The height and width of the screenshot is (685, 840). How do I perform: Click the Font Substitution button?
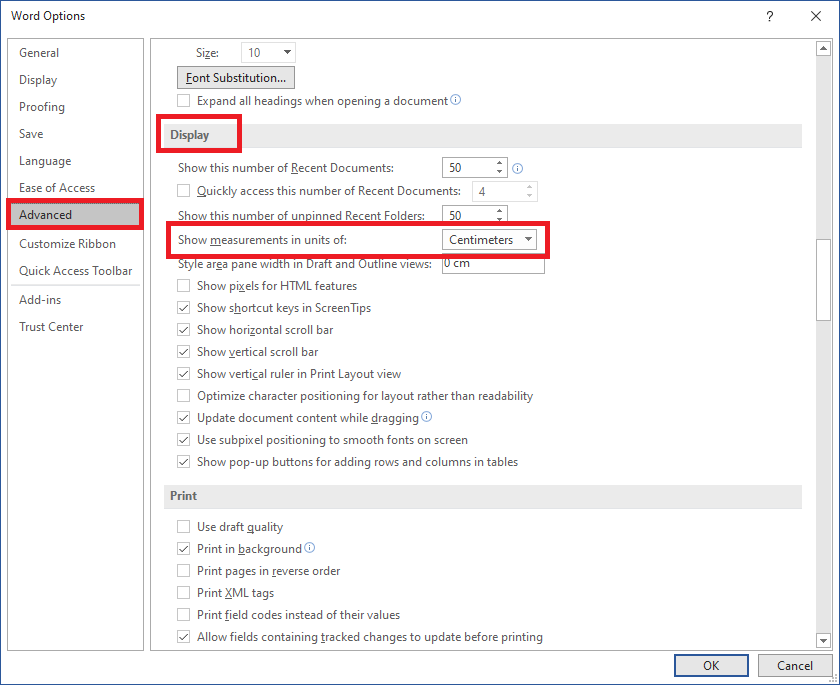click(236, 78)
